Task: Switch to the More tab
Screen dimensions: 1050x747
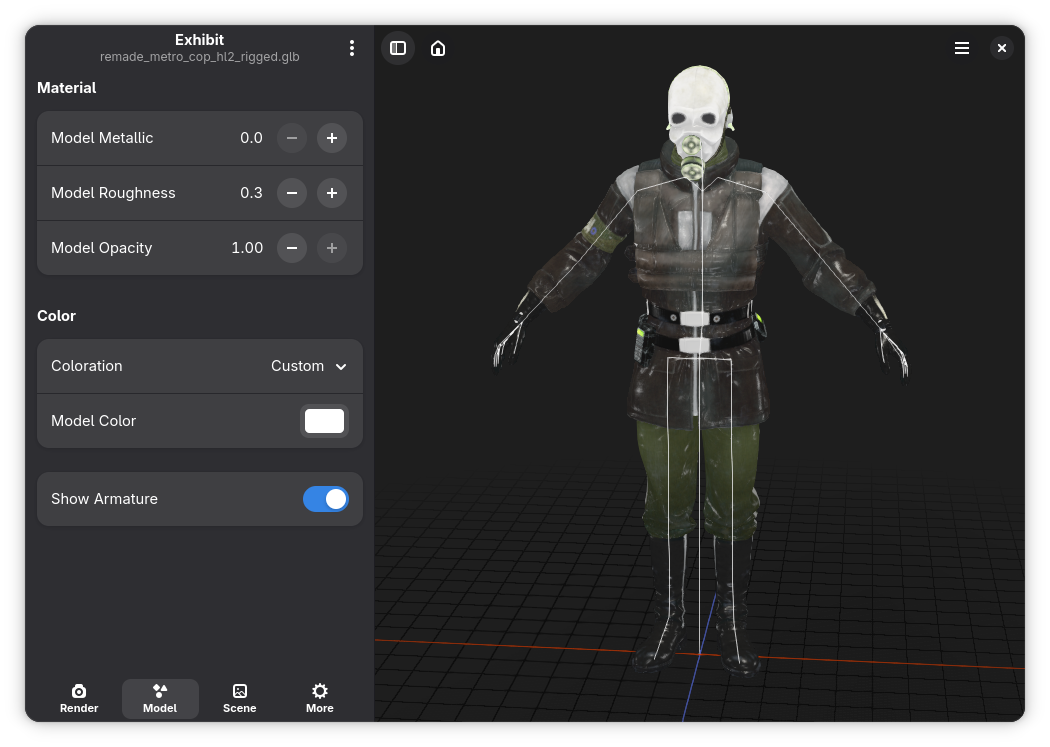Action: click(320, 699)
